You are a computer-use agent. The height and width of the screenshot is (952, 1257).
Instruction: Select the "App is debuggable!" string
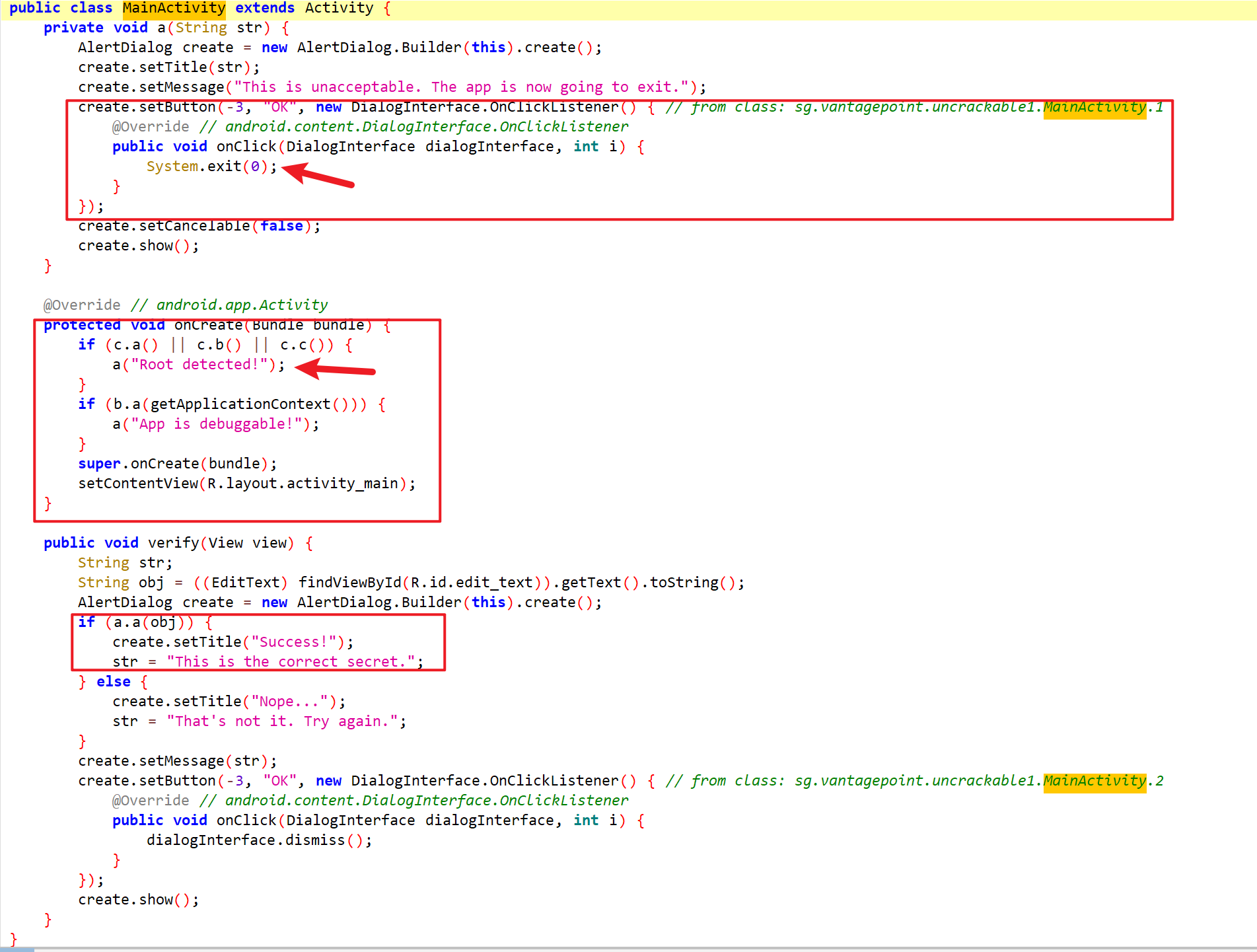[x=221, y=424]
